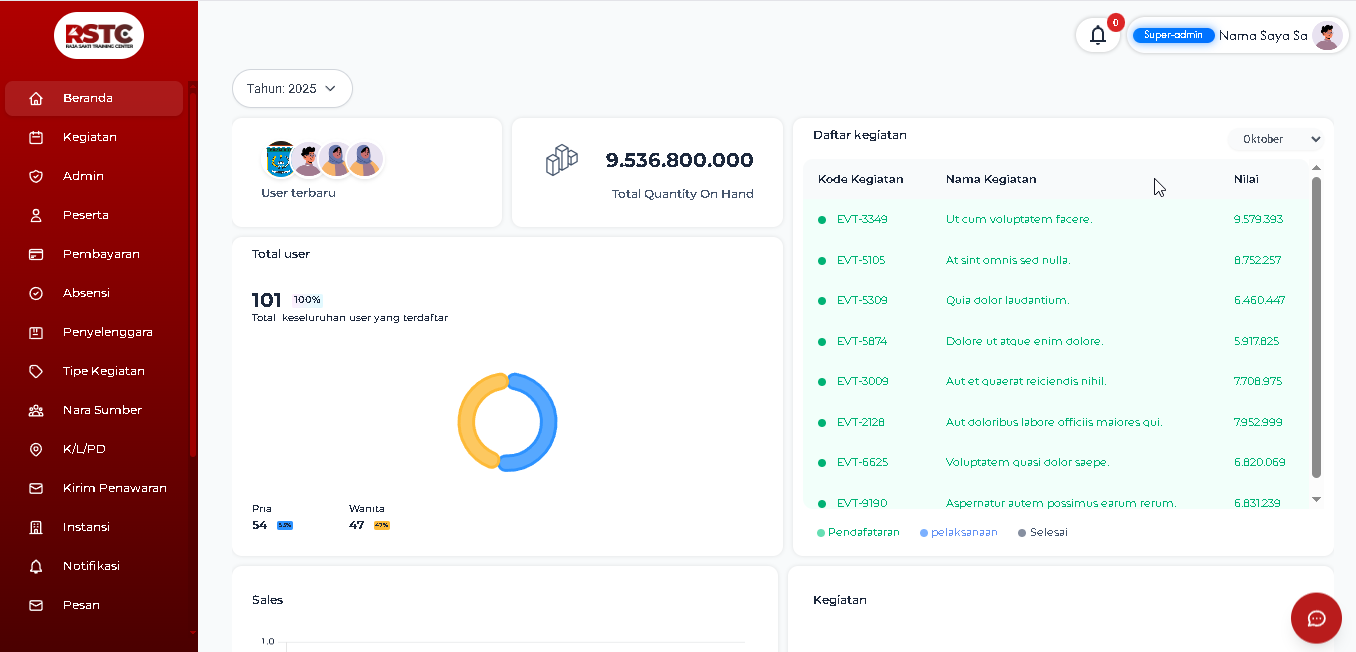Click the EVT-3349 activity link
Image resolution: width=1356 pixels, height=652 pixels.
pyautogui.click(x=861, y=219)
